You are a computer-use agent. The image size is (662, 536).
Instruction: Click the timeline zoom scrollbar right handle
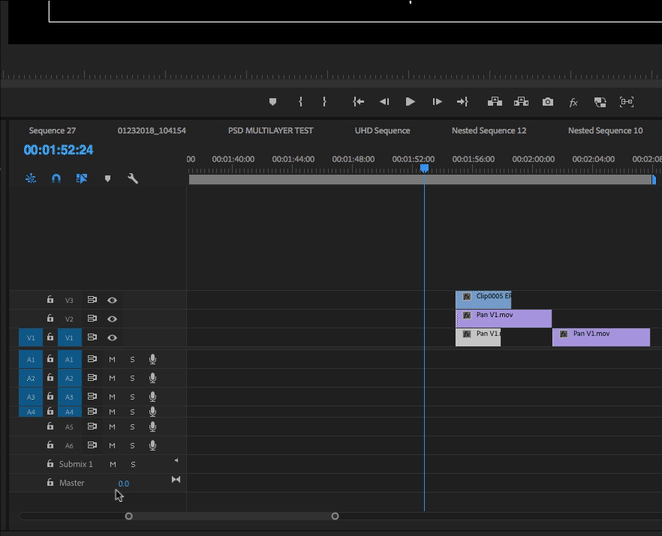click(335, 516)
